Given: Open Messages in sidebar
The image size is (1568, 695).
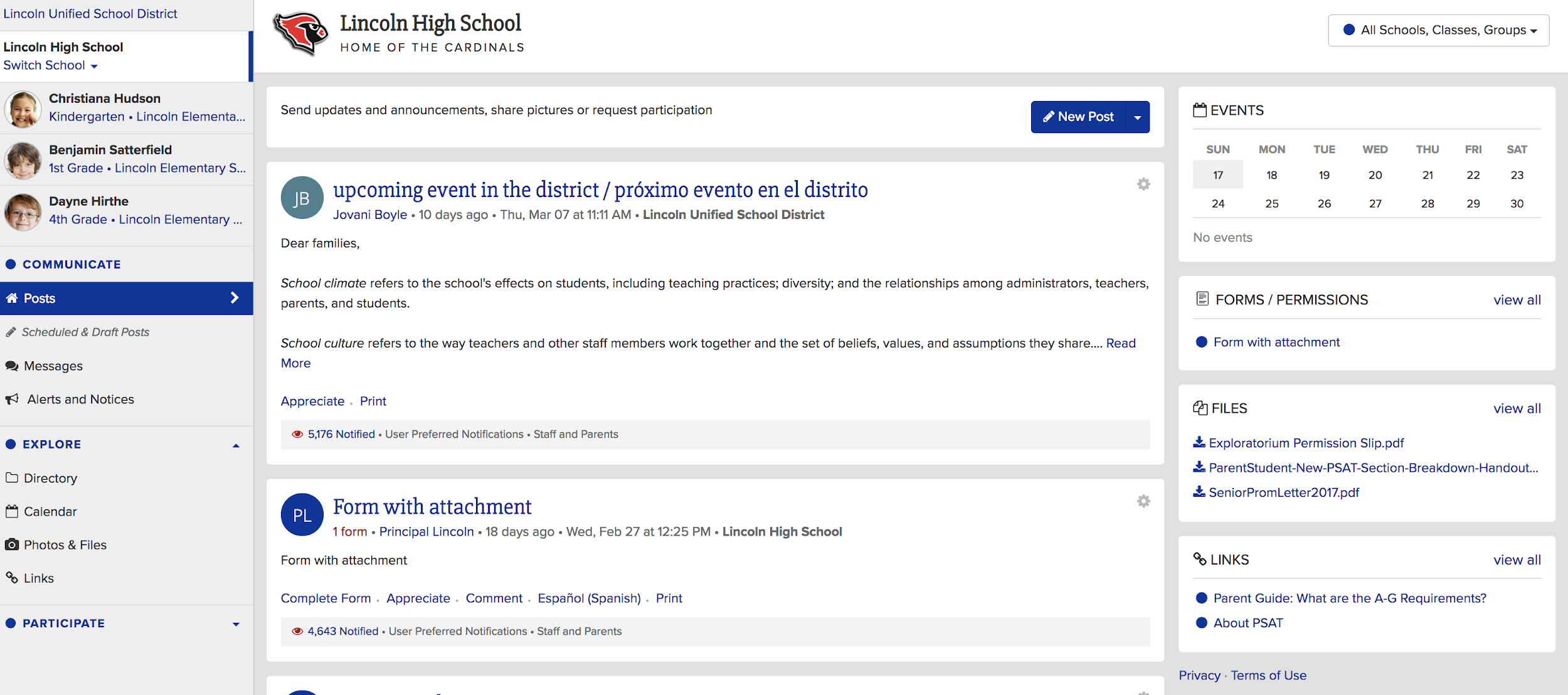Looking at the screenshot, I should pyautogui.click(x=53, y=366).
